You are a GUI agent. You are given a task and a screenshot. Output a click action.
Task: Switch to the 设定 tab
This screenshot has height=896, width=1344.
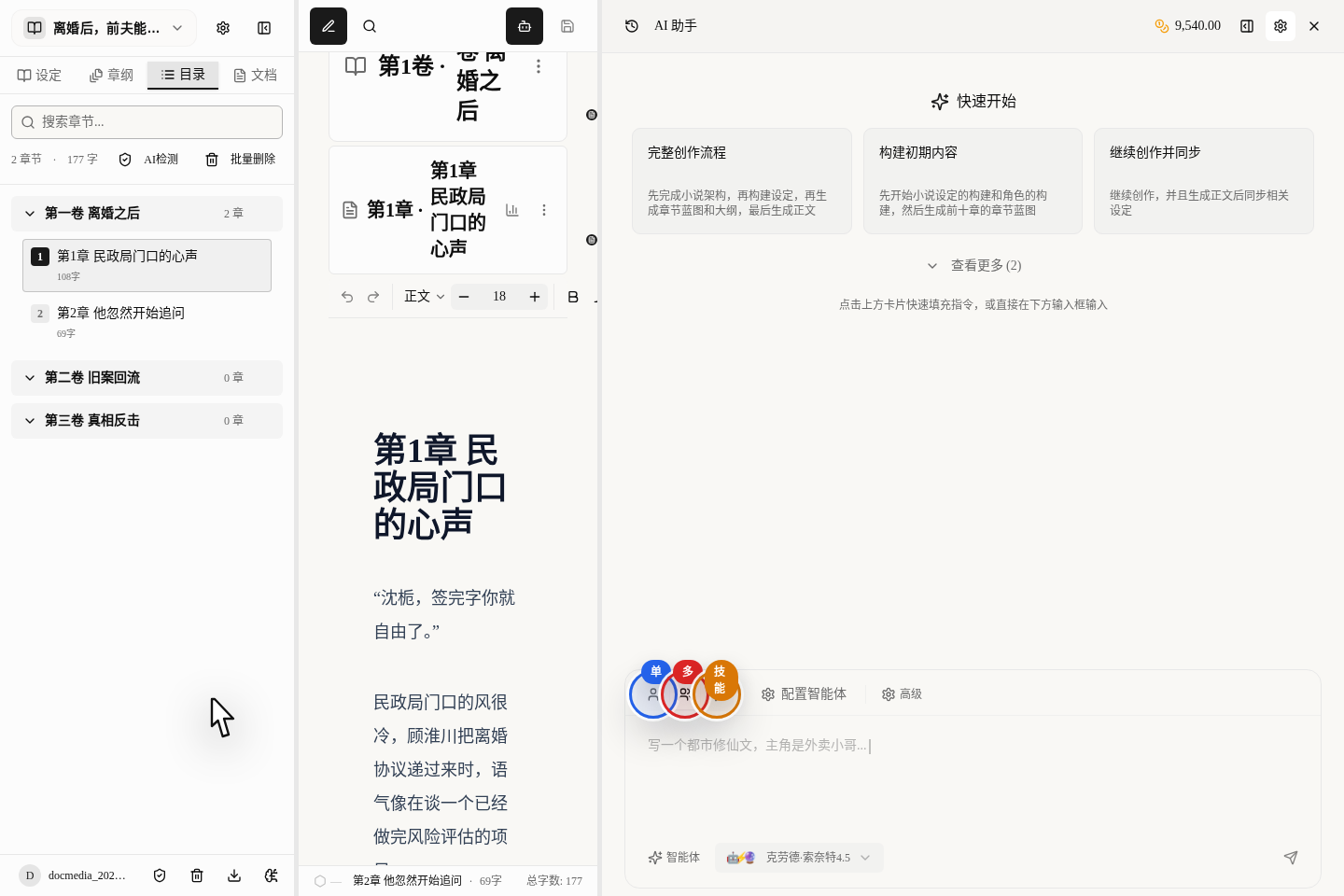click(39, 75)
